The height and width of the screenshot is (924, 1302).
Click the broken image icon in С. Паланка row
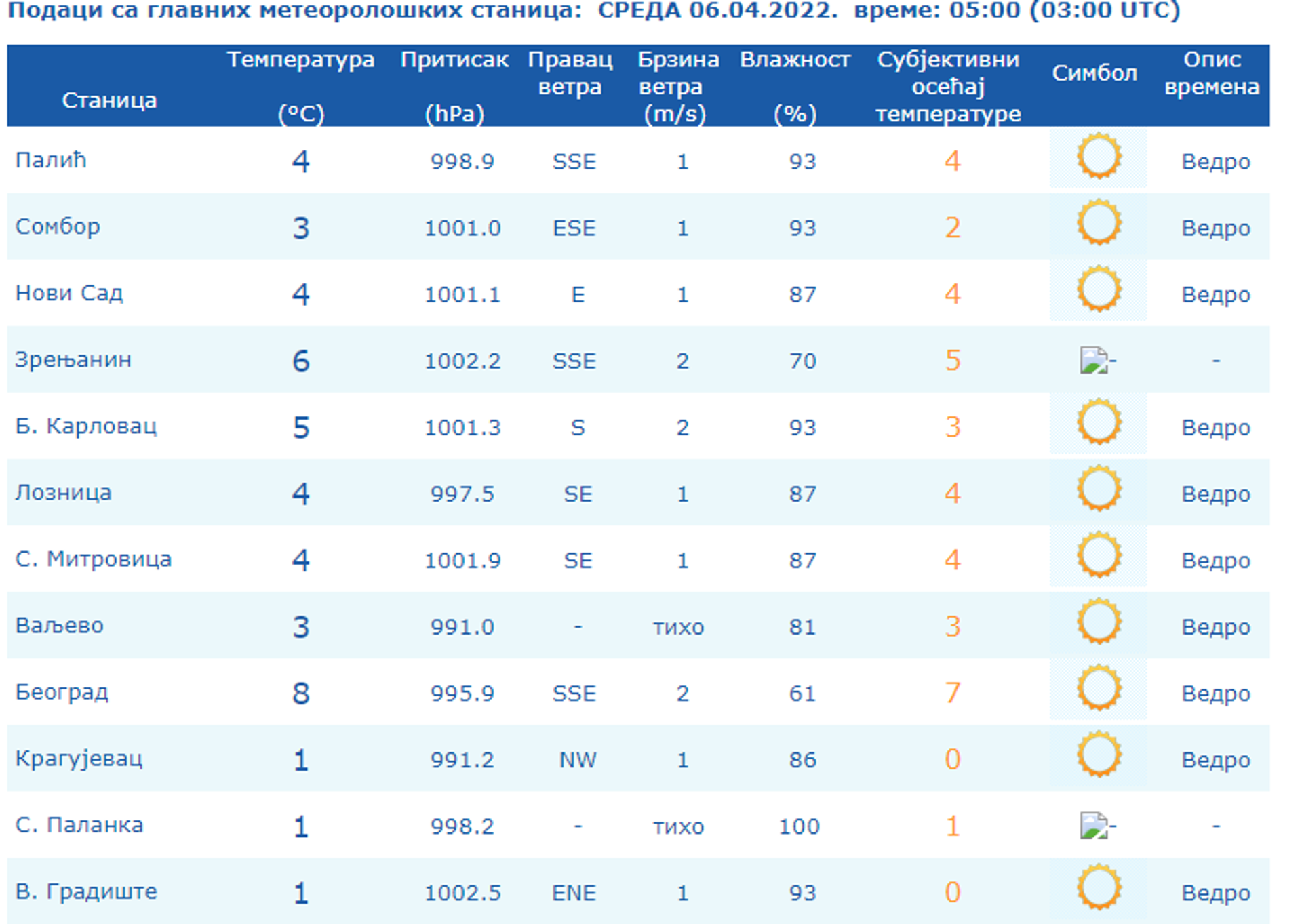click(1093, 826)
